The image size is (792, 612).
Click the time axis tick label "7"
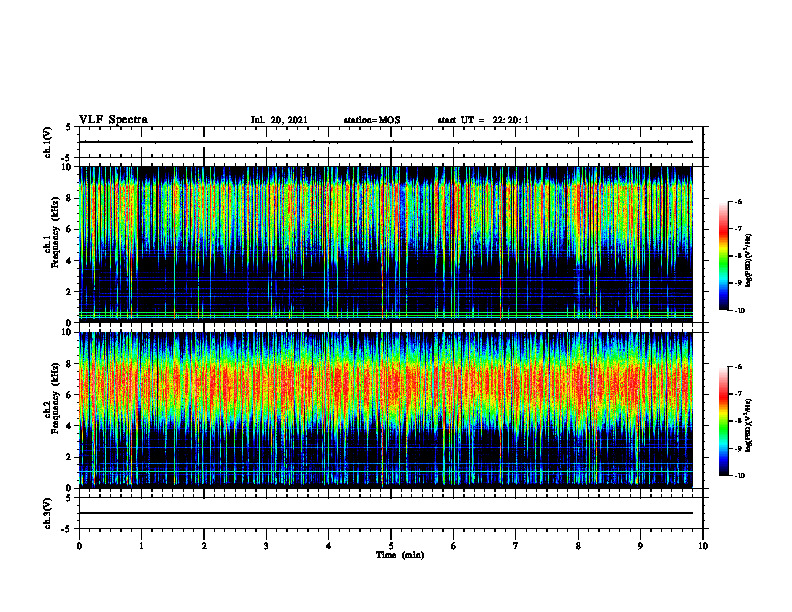[x=516, y=546]
